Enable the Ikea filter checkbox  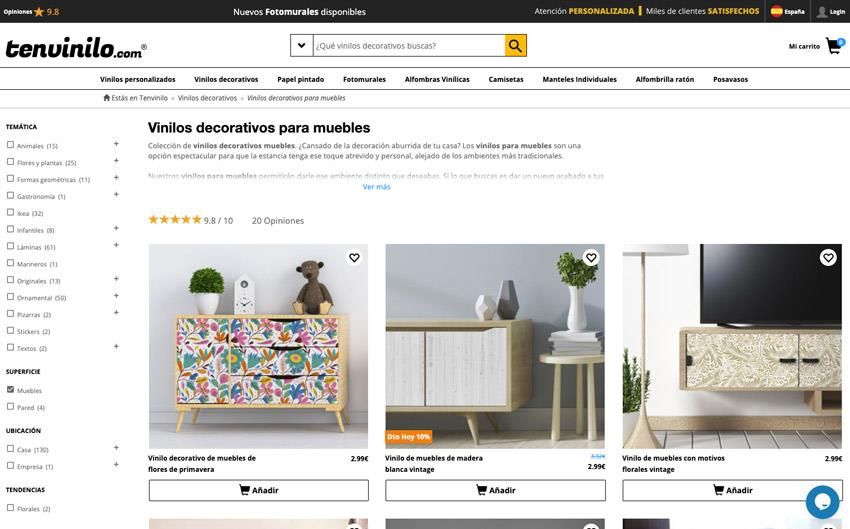pyautogui.click(x=10, y=212)
